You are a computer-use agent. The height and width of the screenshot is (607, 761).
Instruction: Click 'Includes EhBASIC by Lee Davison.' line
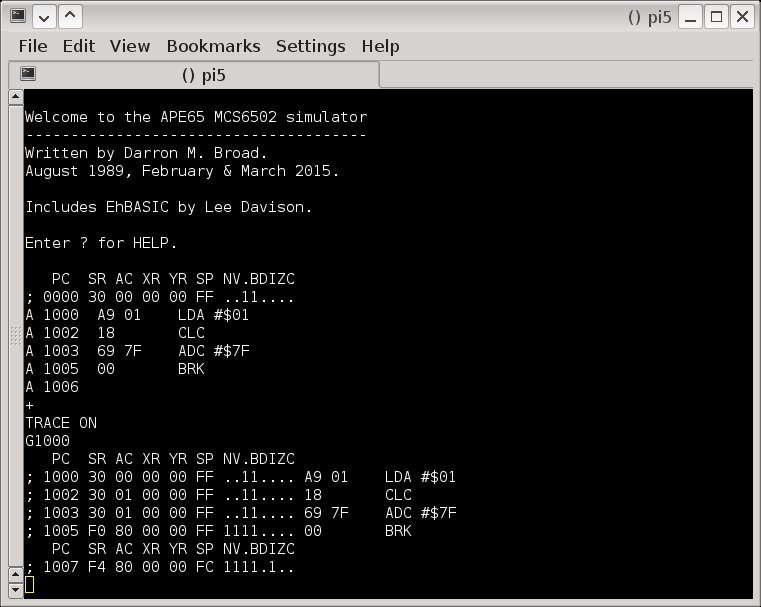click(168, 207)
